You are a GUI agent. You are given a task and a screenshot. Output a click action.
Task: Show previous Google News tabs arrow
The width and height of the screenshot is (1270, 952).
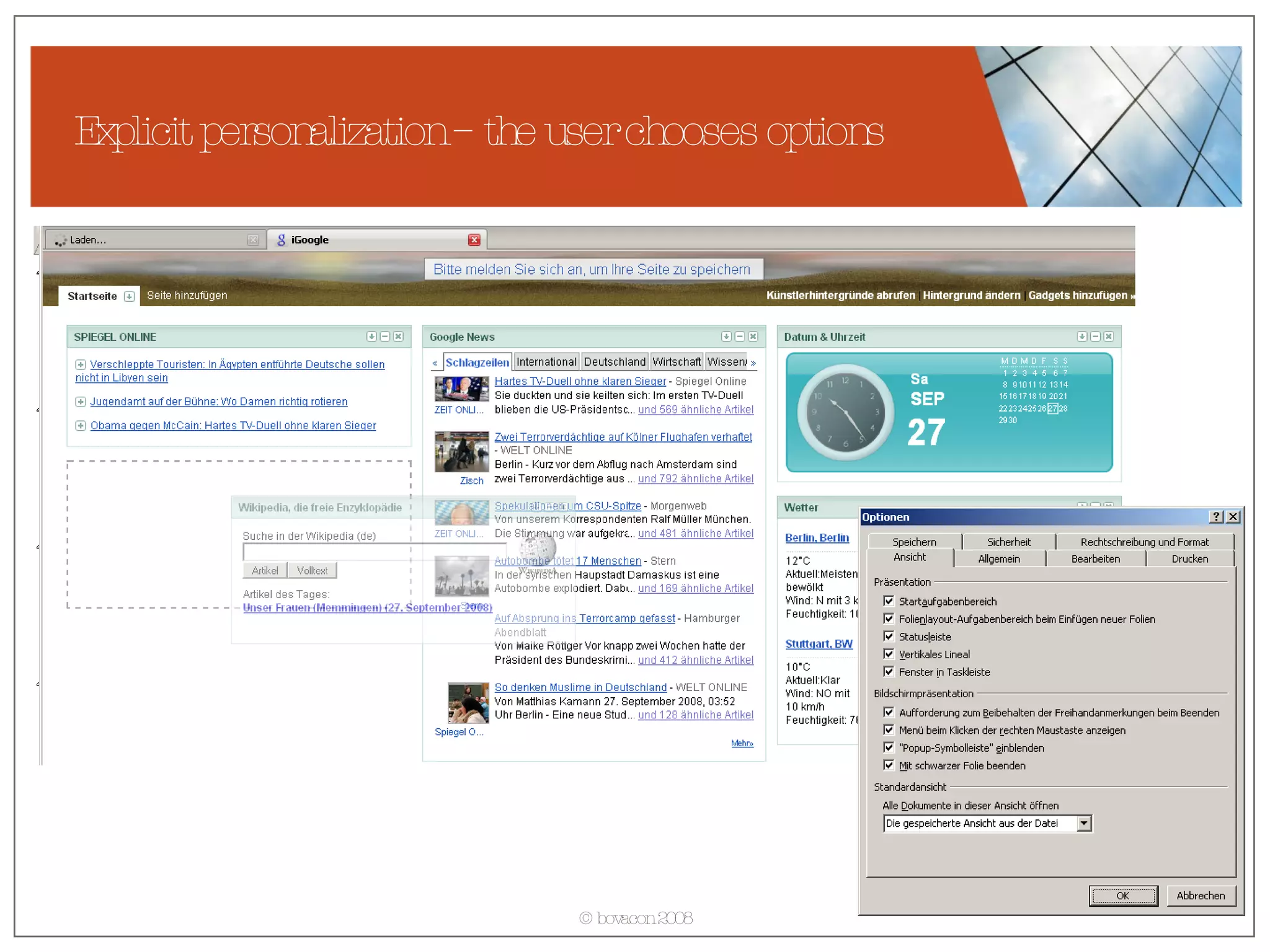click(435, 363)
